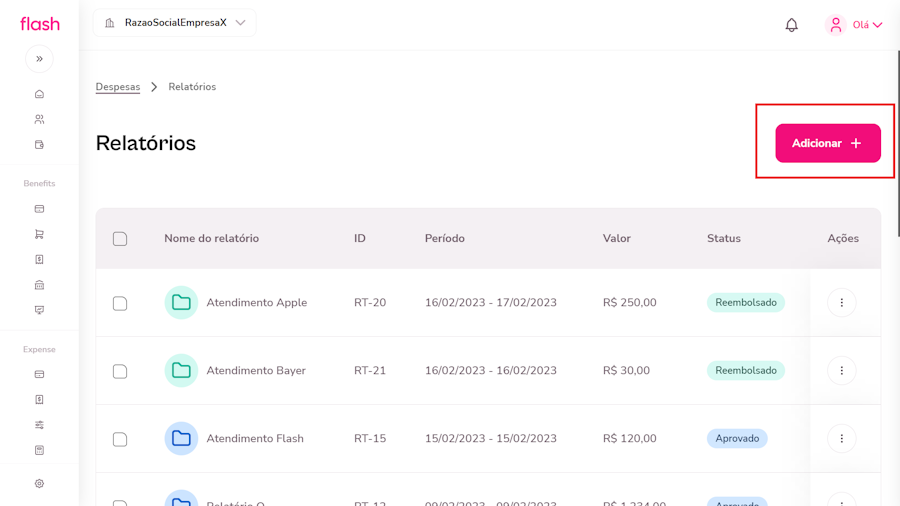Screen dimensions: 900x506
Task: Check the Atendimento Apple row checkbox
Action: point(120,303)
